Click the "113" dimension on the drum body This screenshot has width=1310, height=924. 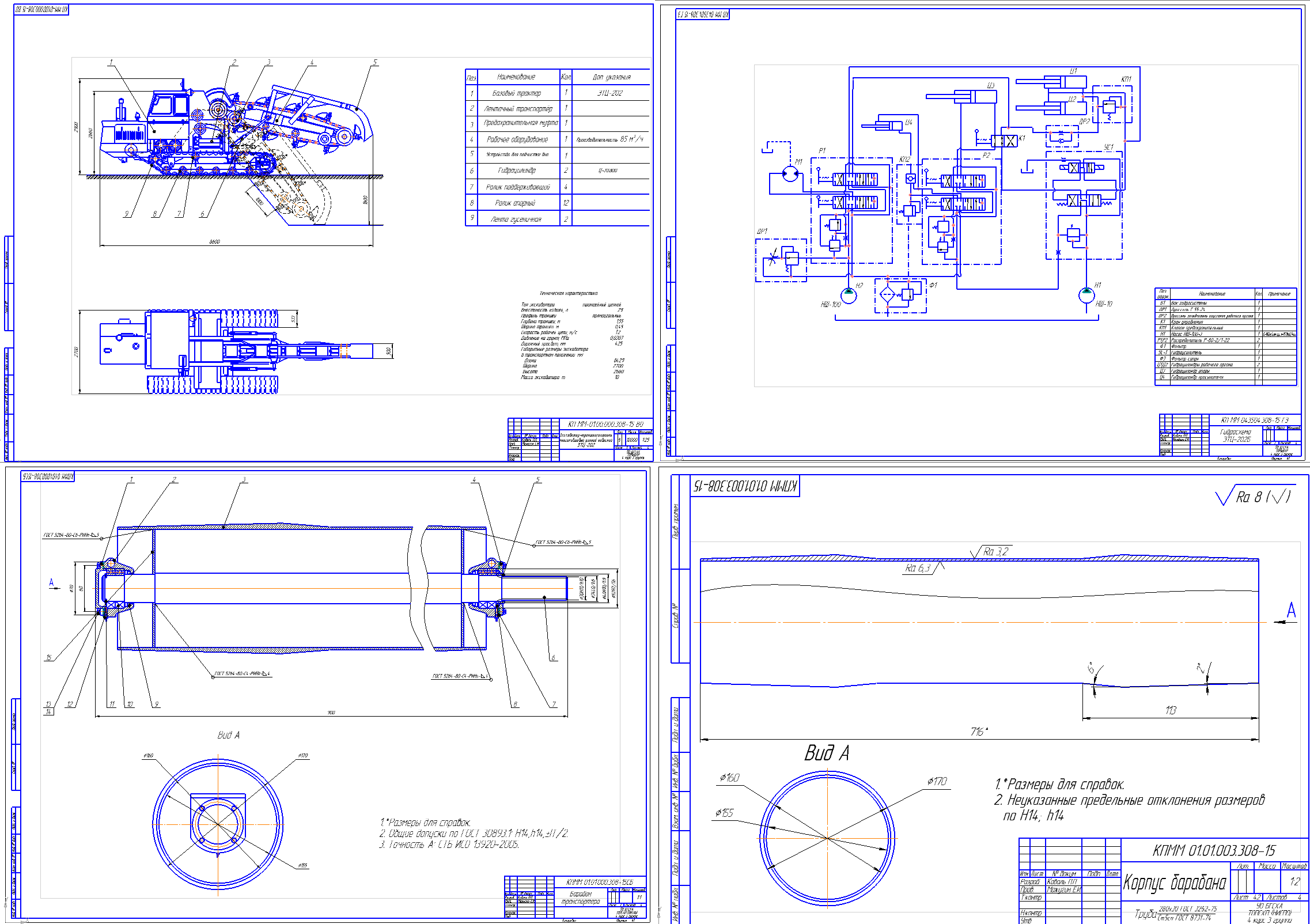[1170, 710]
